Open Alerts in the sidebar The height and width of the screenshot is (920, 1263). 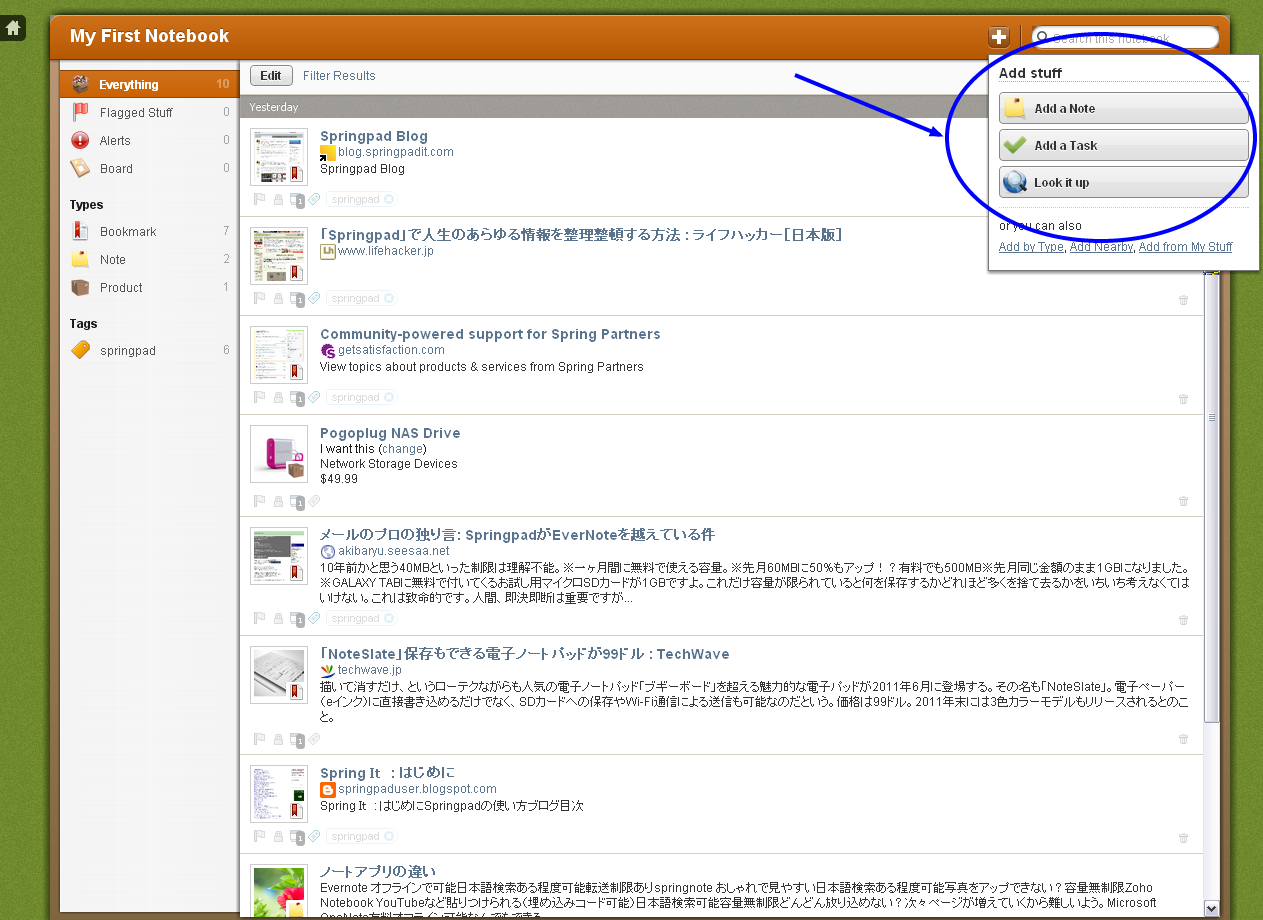149,141
